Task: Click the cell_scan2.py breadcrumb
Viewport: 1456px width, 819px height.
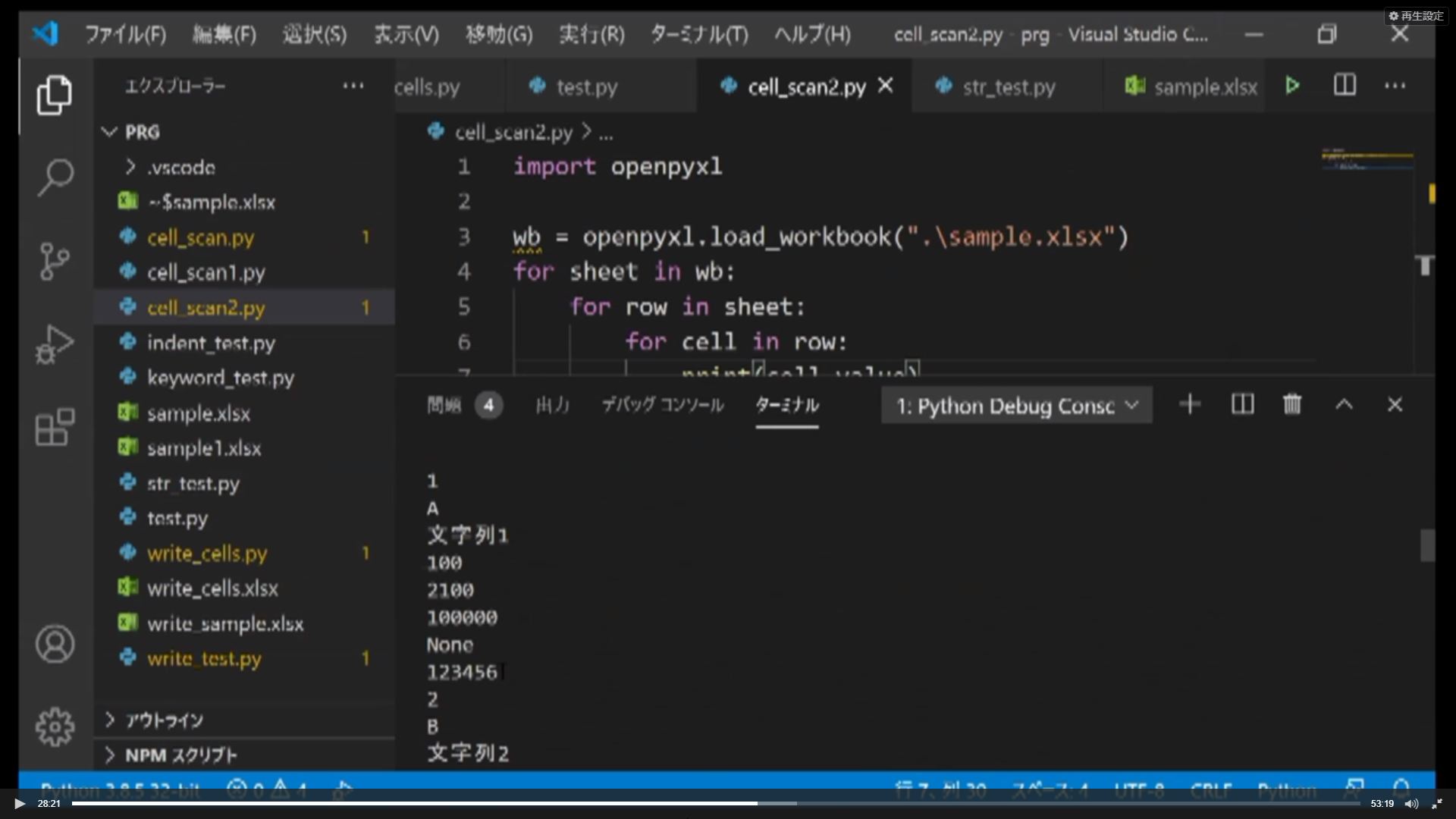Action: point(513,133)
